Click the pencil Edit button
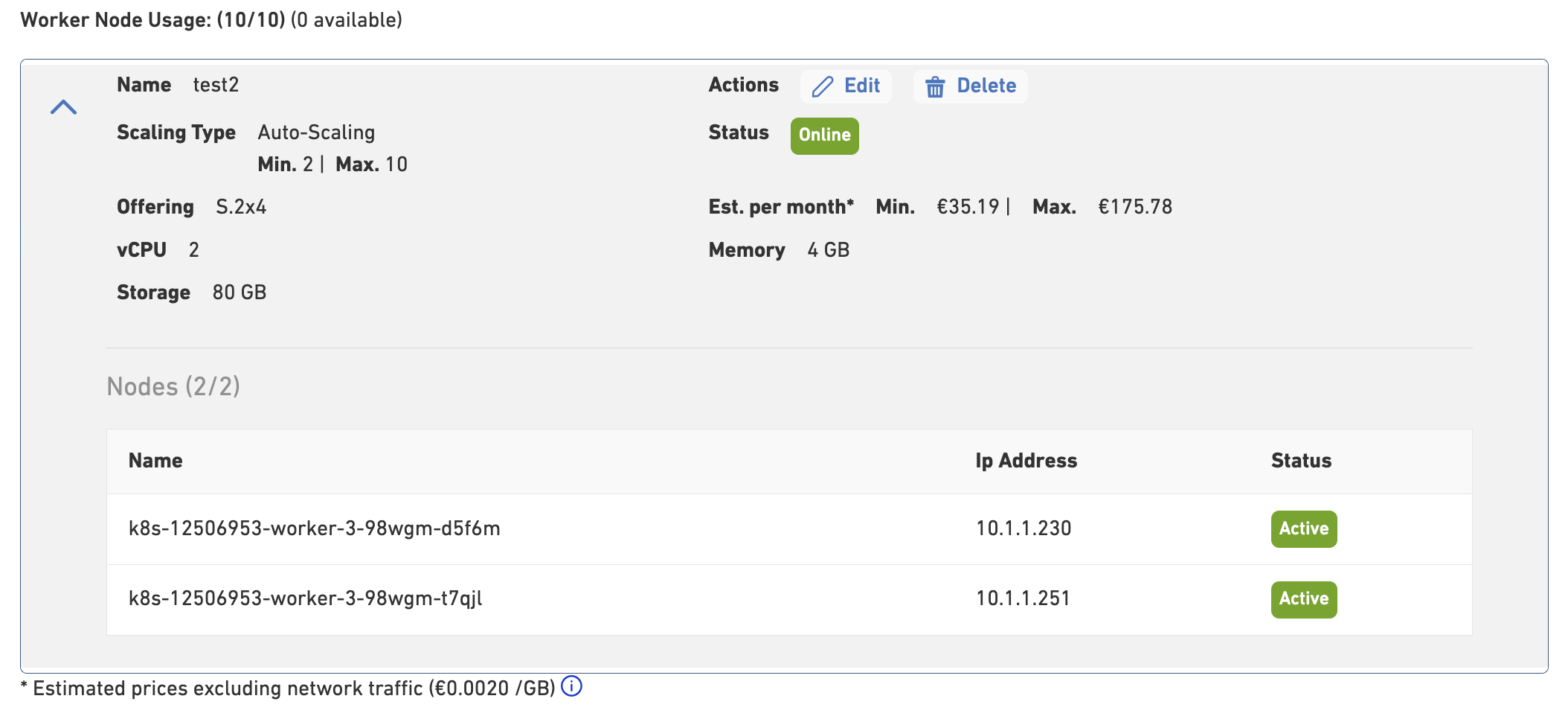This screenshot has height=722, width=1568. [846, 86]
